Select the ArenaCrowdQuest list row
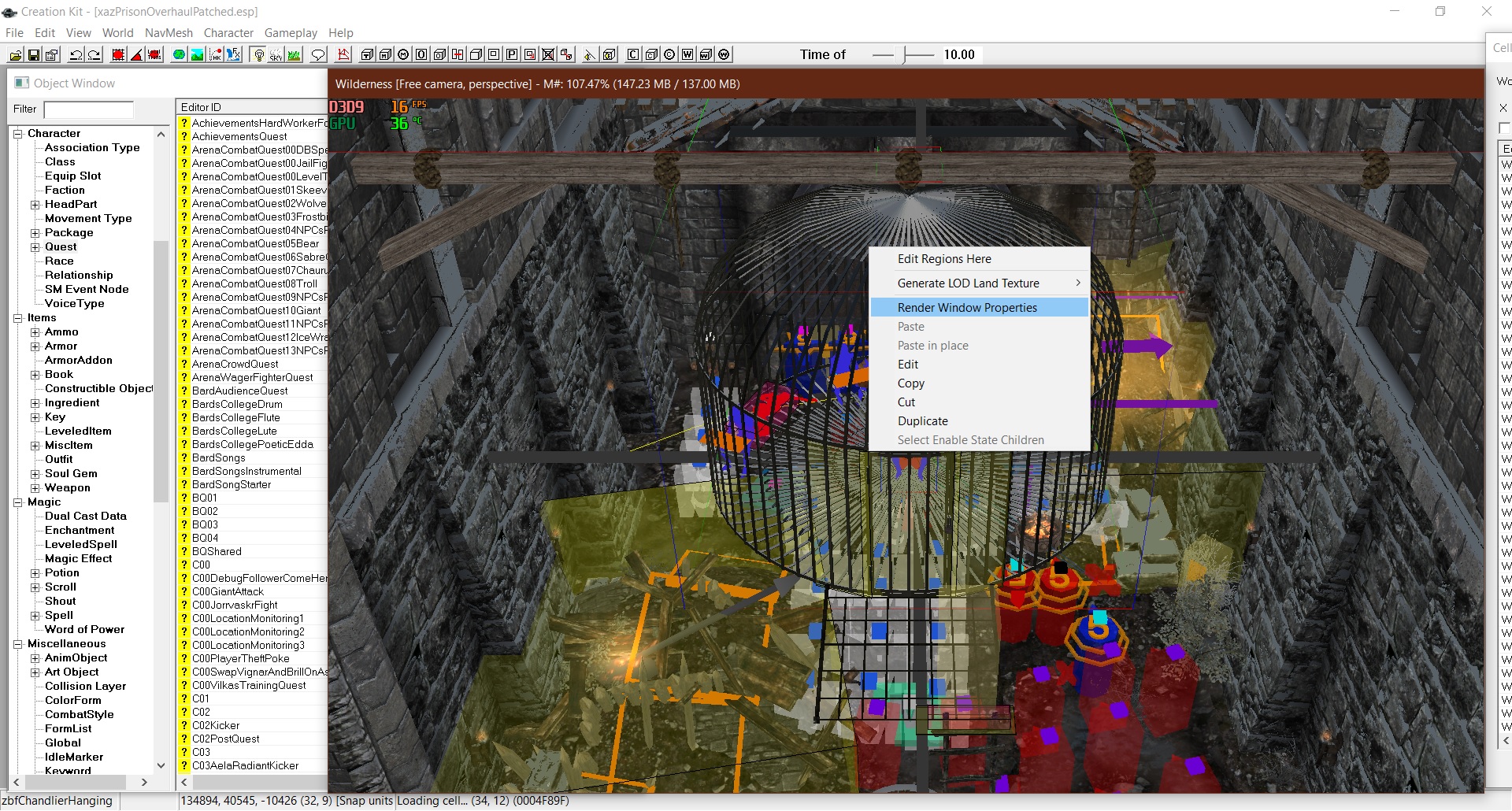This screenshot has width=1512, height=811. point(252,365)
